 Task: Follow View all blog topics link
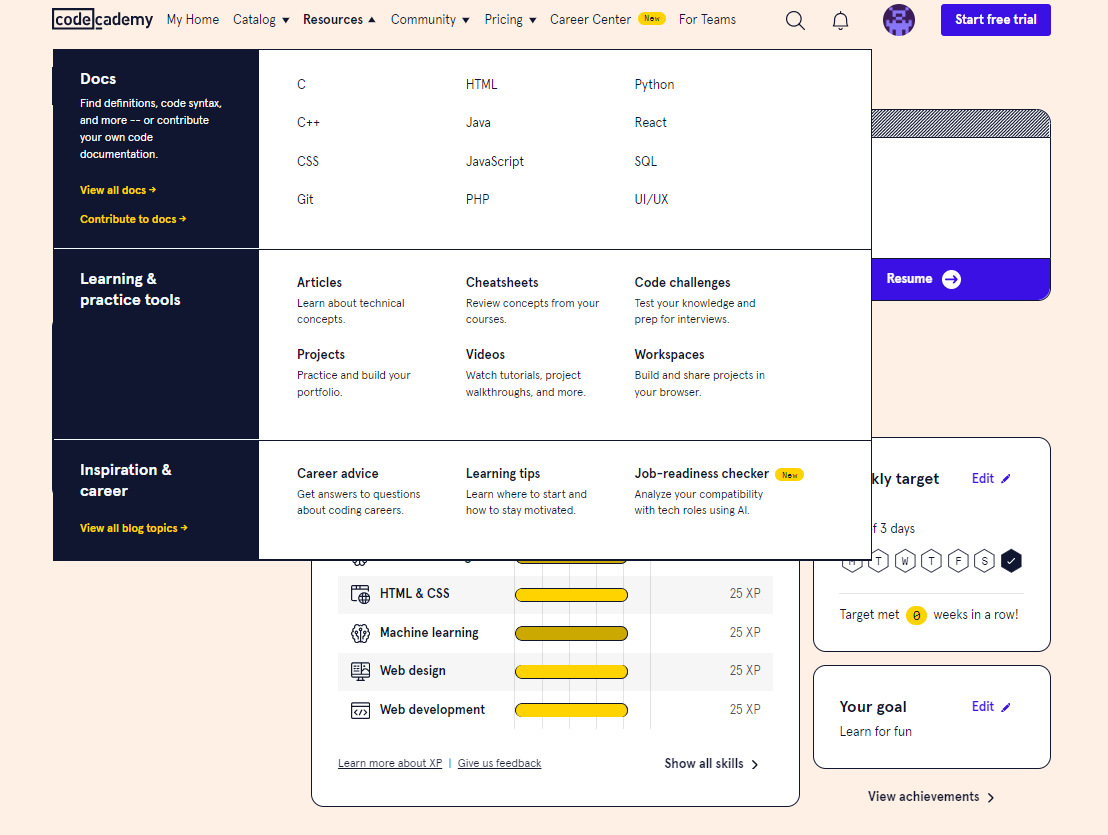(x=134, y=528)
